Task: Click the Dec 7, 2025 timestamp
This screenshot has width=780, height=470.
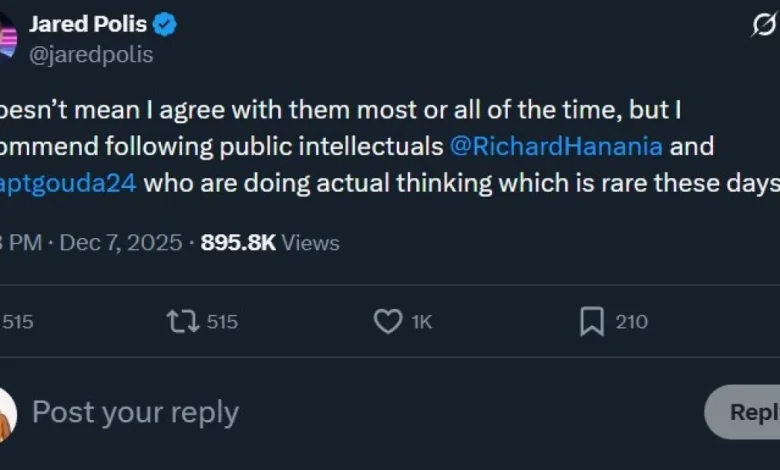Action: tap(121, 242)
